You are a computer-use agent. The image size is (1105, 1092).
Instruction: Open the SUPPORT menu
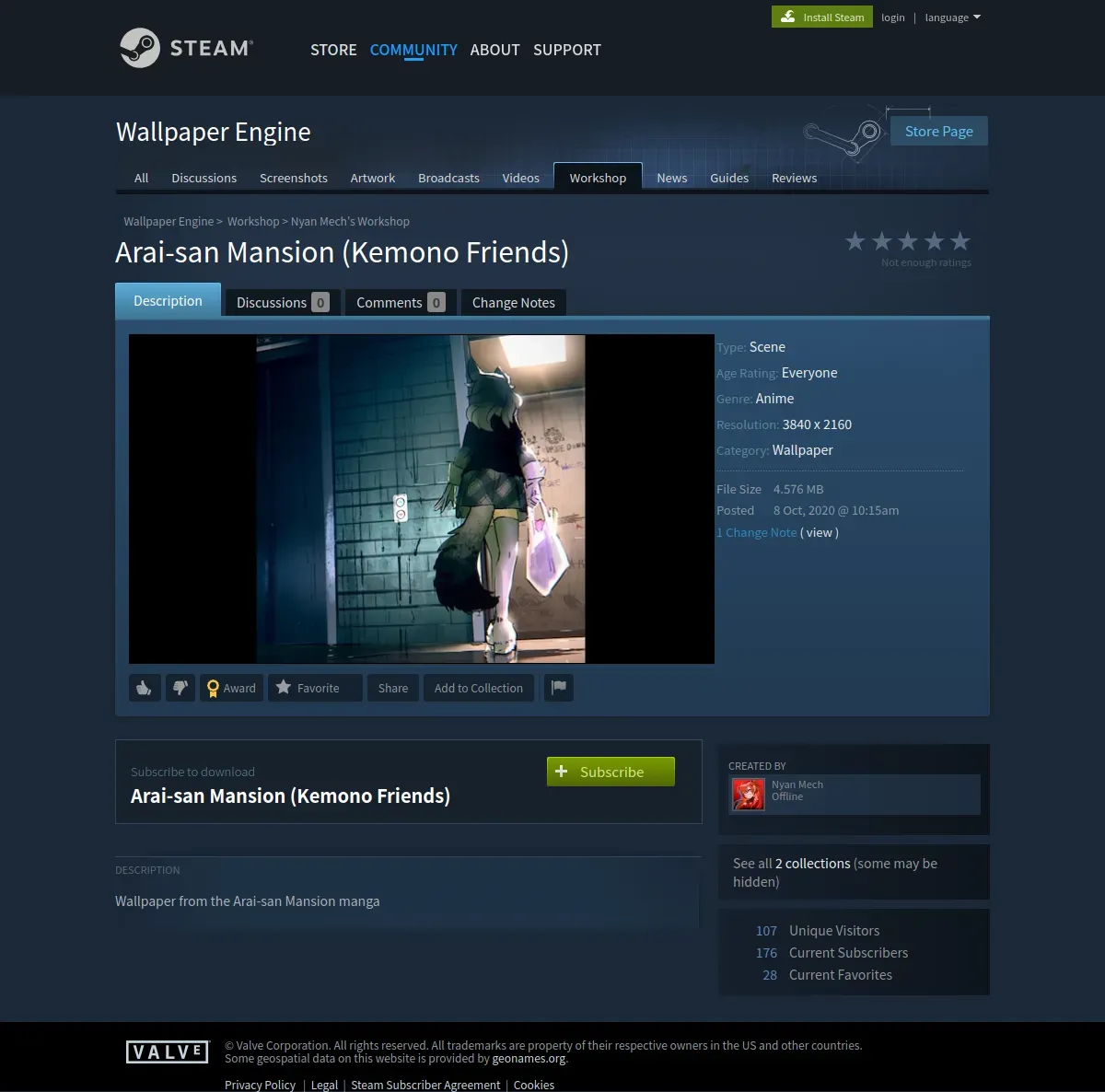tap(567, 50)
